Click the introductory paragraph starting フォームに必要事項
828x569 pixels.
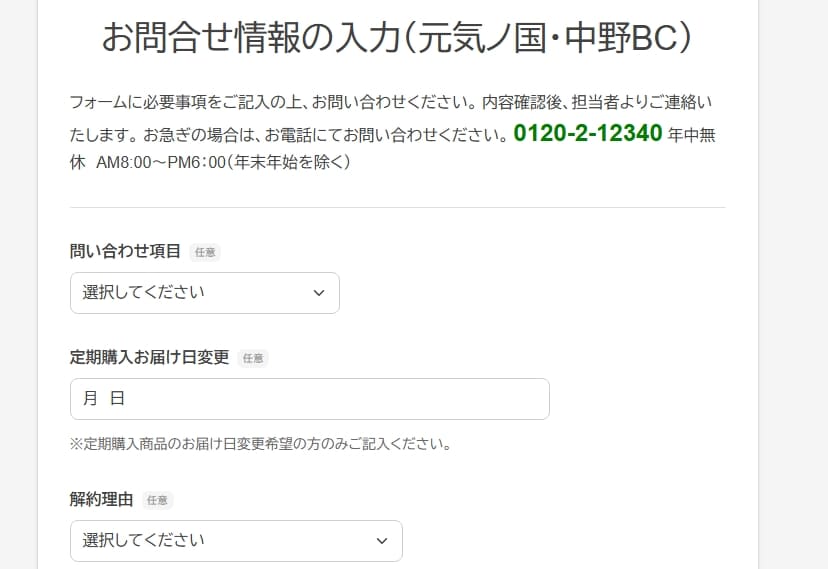(393, 132)
